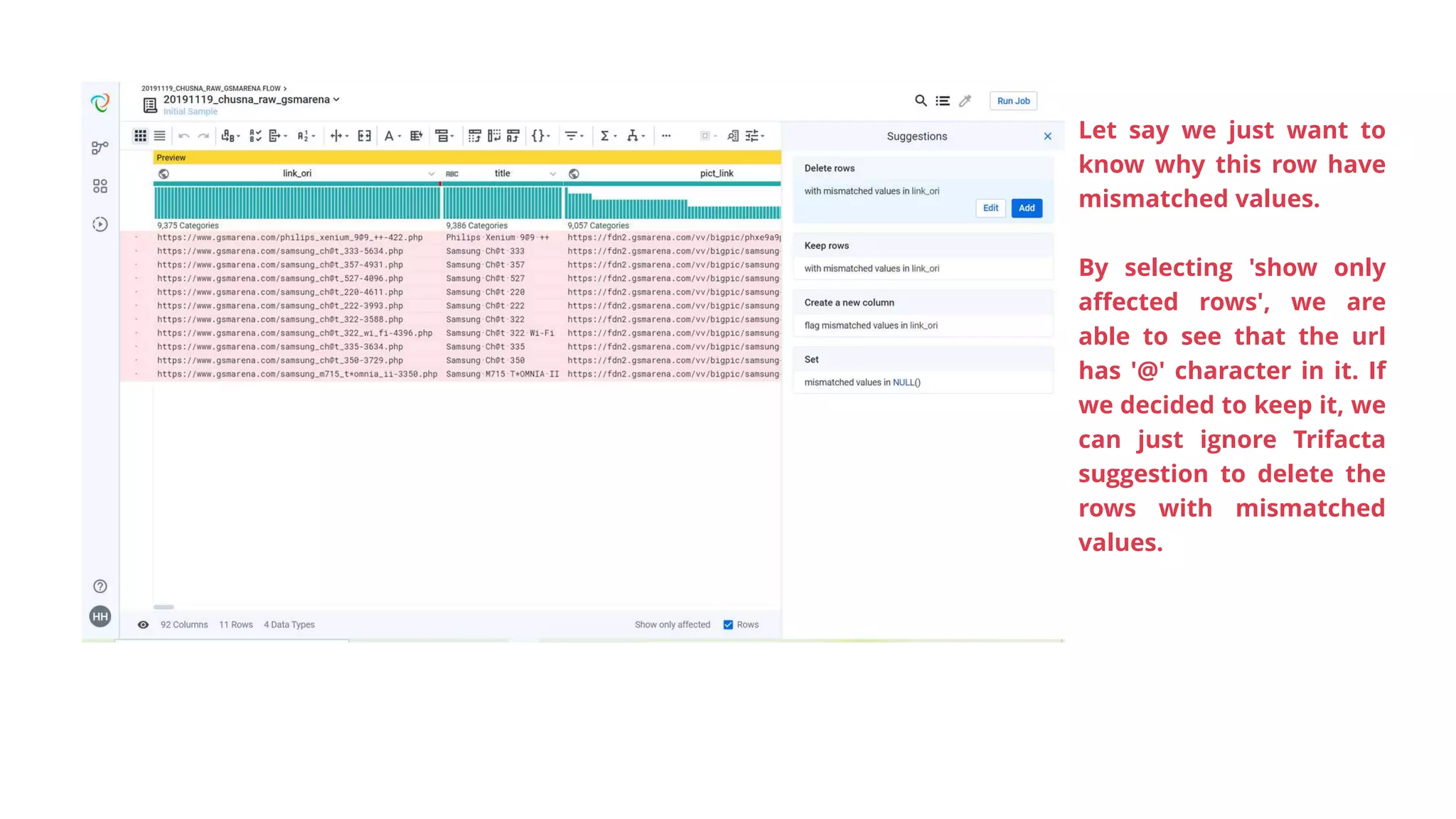Image resolution: width=1456 pixels, height=819 pixels.
Task: Open the join/union datasets tool
Action: pos(636,136)
